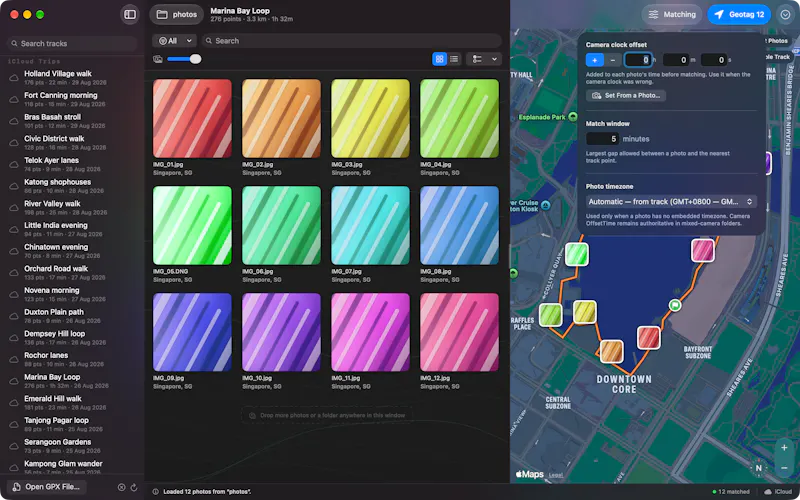Click the thumbnail size photo icon

pos(158,59)
